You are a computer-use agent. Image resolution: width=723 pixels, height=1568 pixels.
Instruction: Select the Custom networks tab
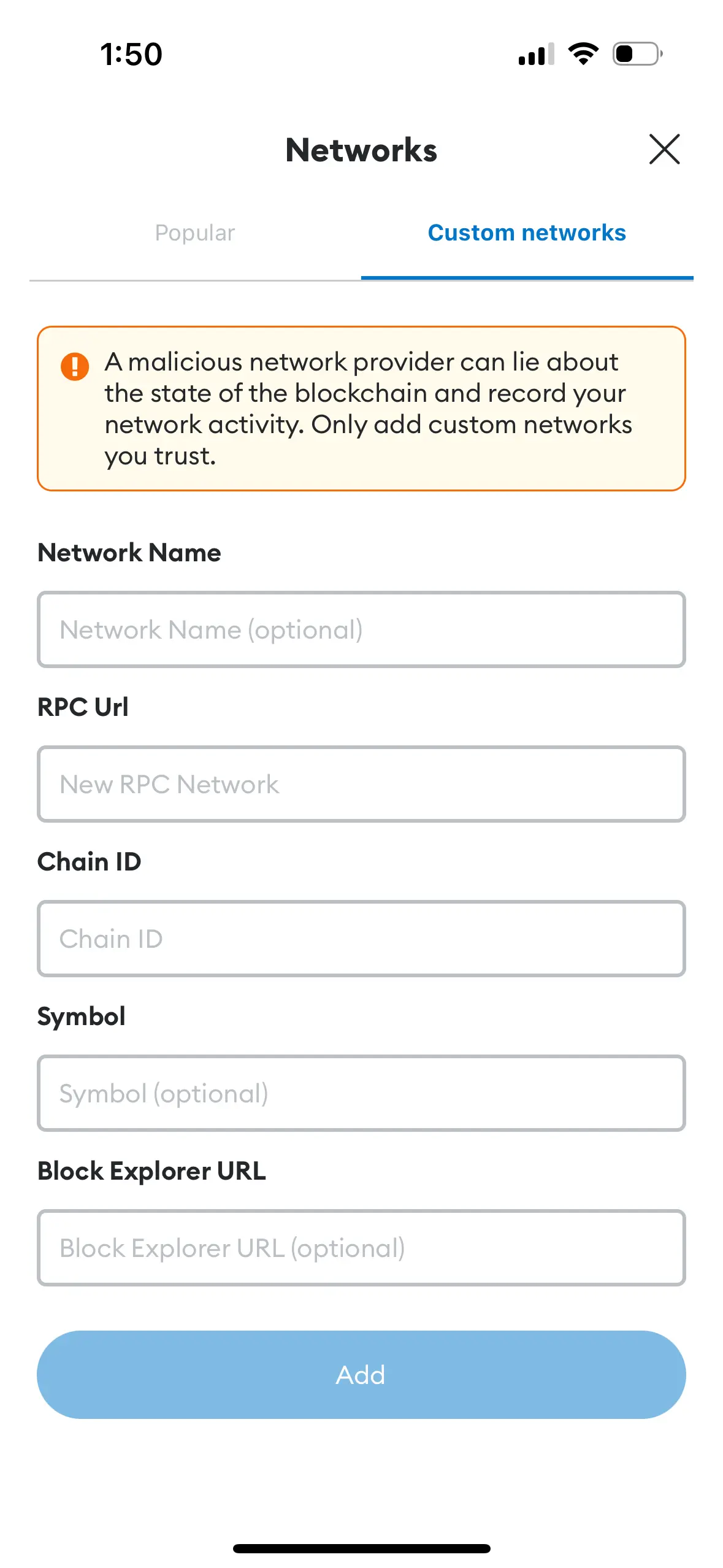point(527,233)
